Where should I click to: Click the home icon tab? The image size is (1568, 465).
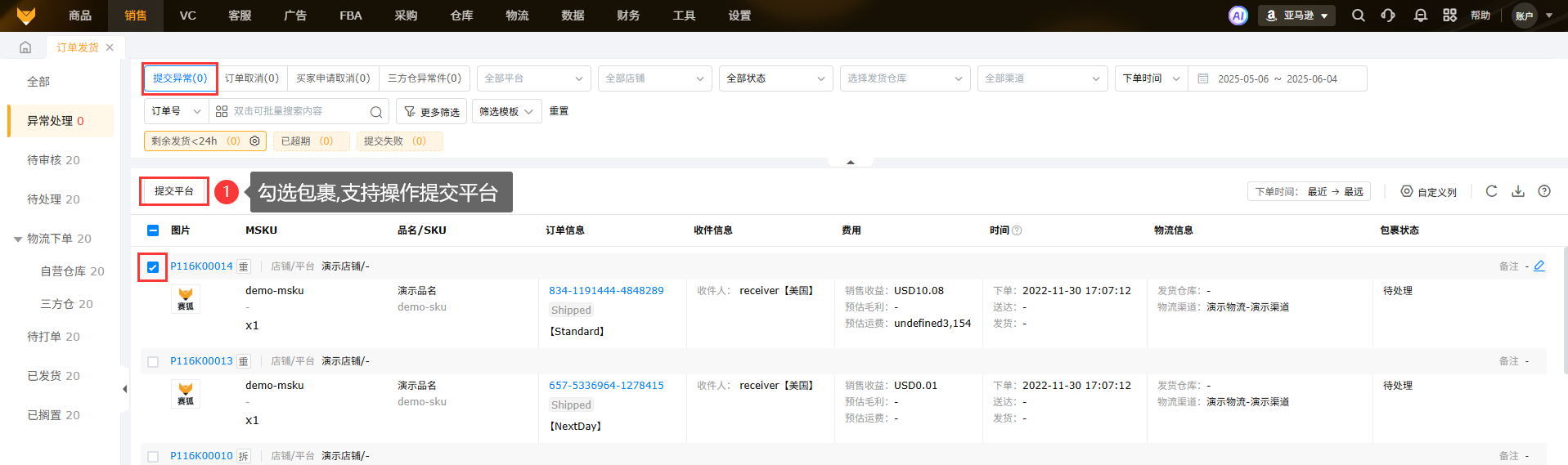coord(25,47)
